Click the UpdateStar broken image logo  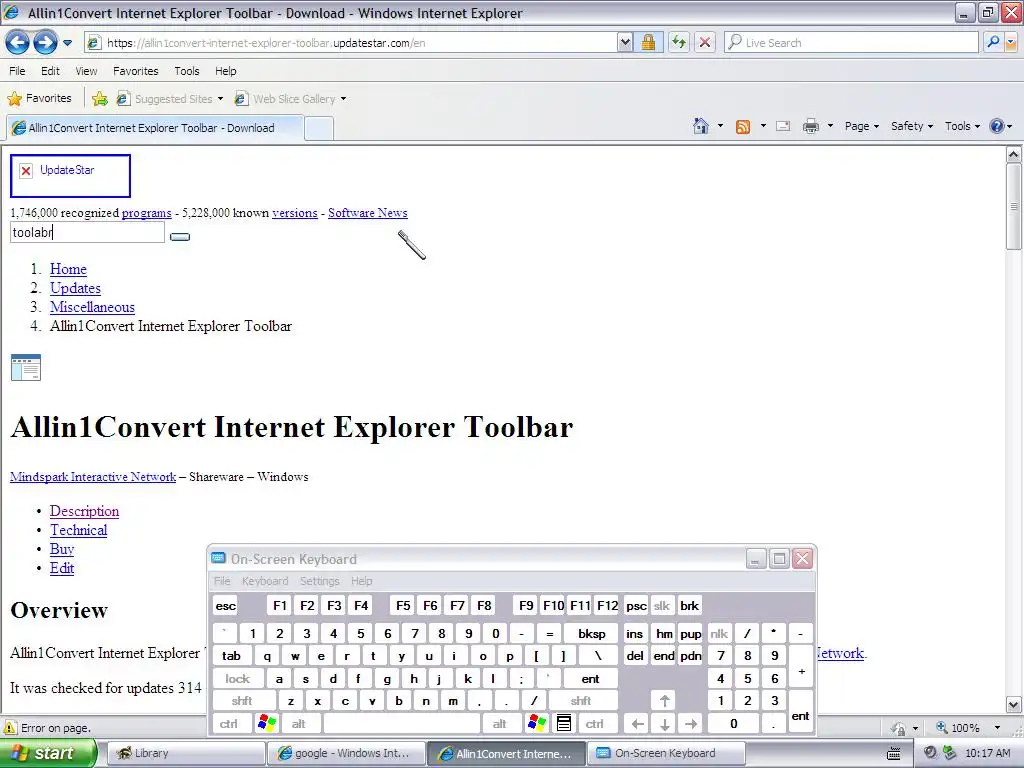click(x=70, y=176)
